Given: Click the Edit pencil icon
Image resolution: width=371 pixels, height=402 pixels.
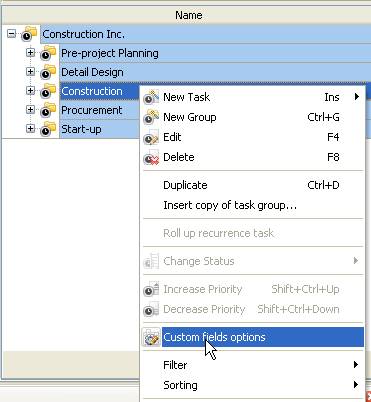Looking at the screenshot, I should click(x=151, y=137).
